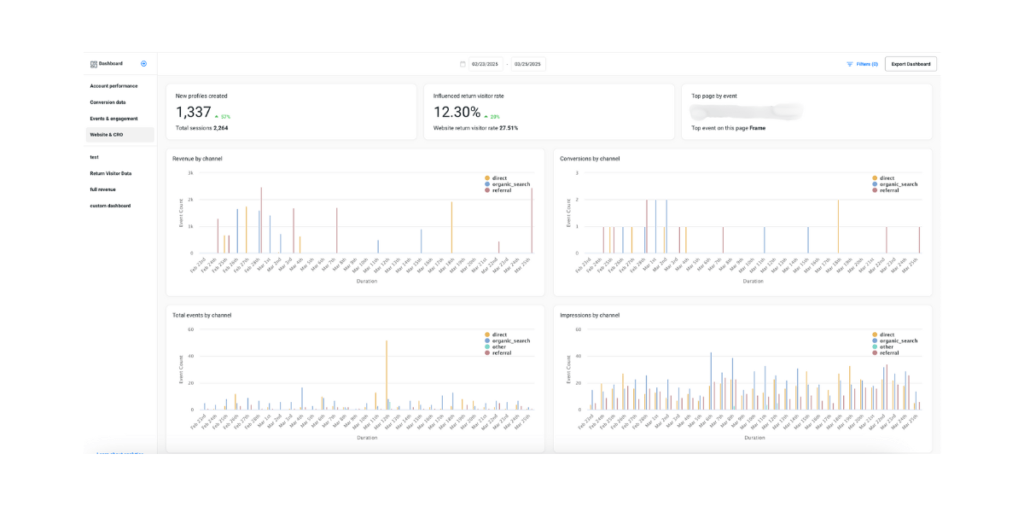
Task: Click the Conversions by channel chart title
Action: pos(590,159)
